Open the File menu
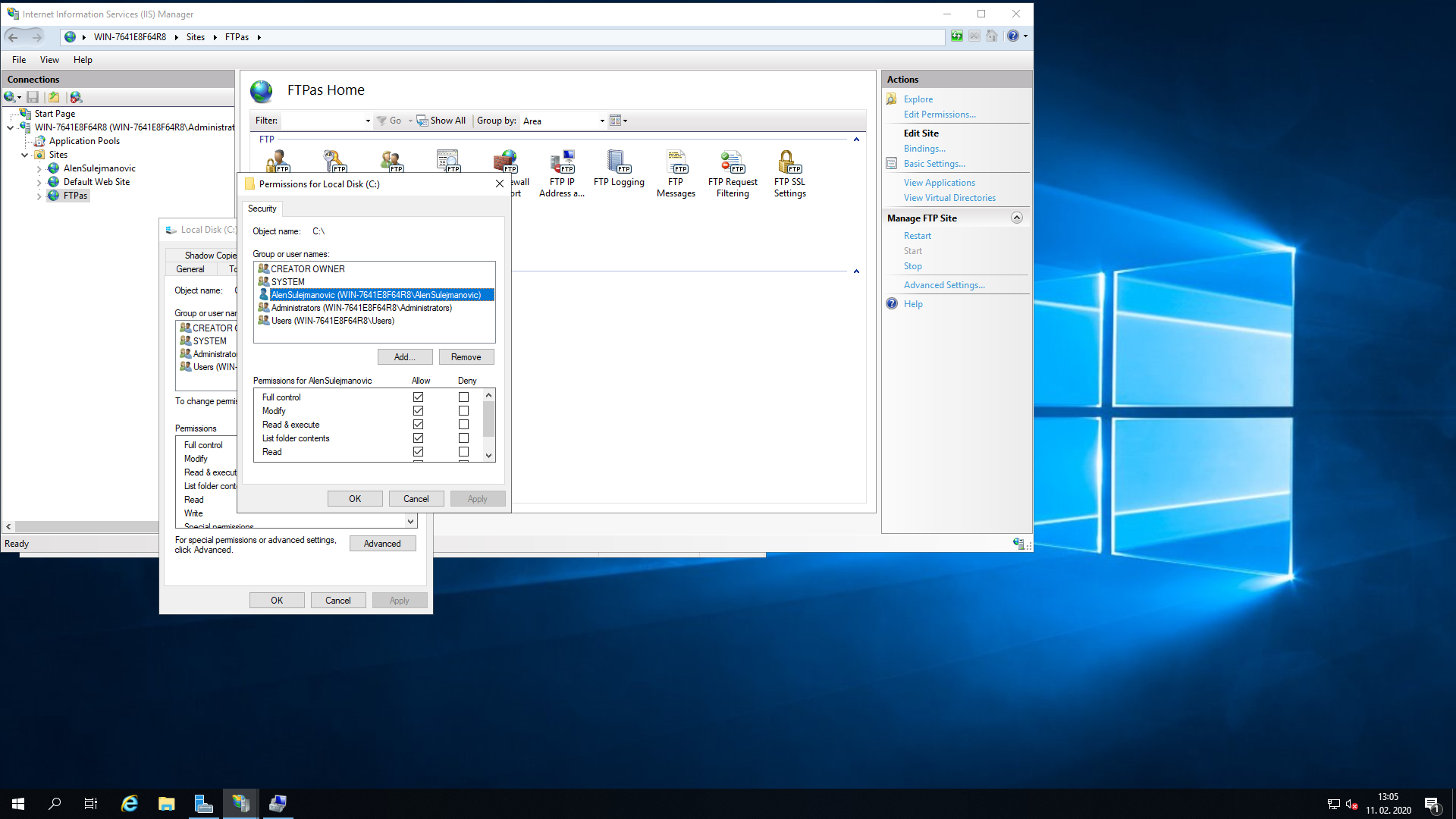 pyautogui.click(x=19, y=60)
